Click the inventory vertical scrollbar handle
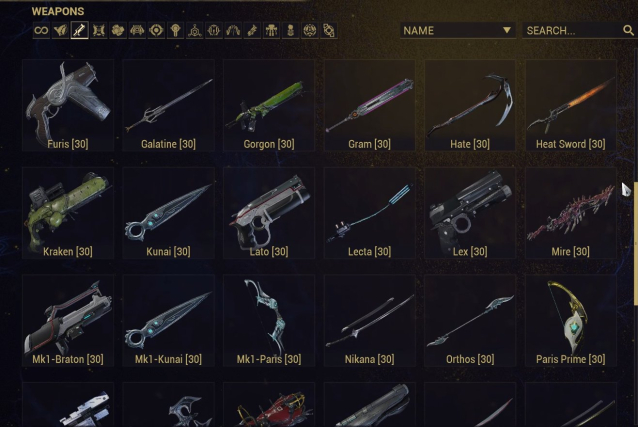The height and width of the screenshot is (427, 638). [636, 244]
